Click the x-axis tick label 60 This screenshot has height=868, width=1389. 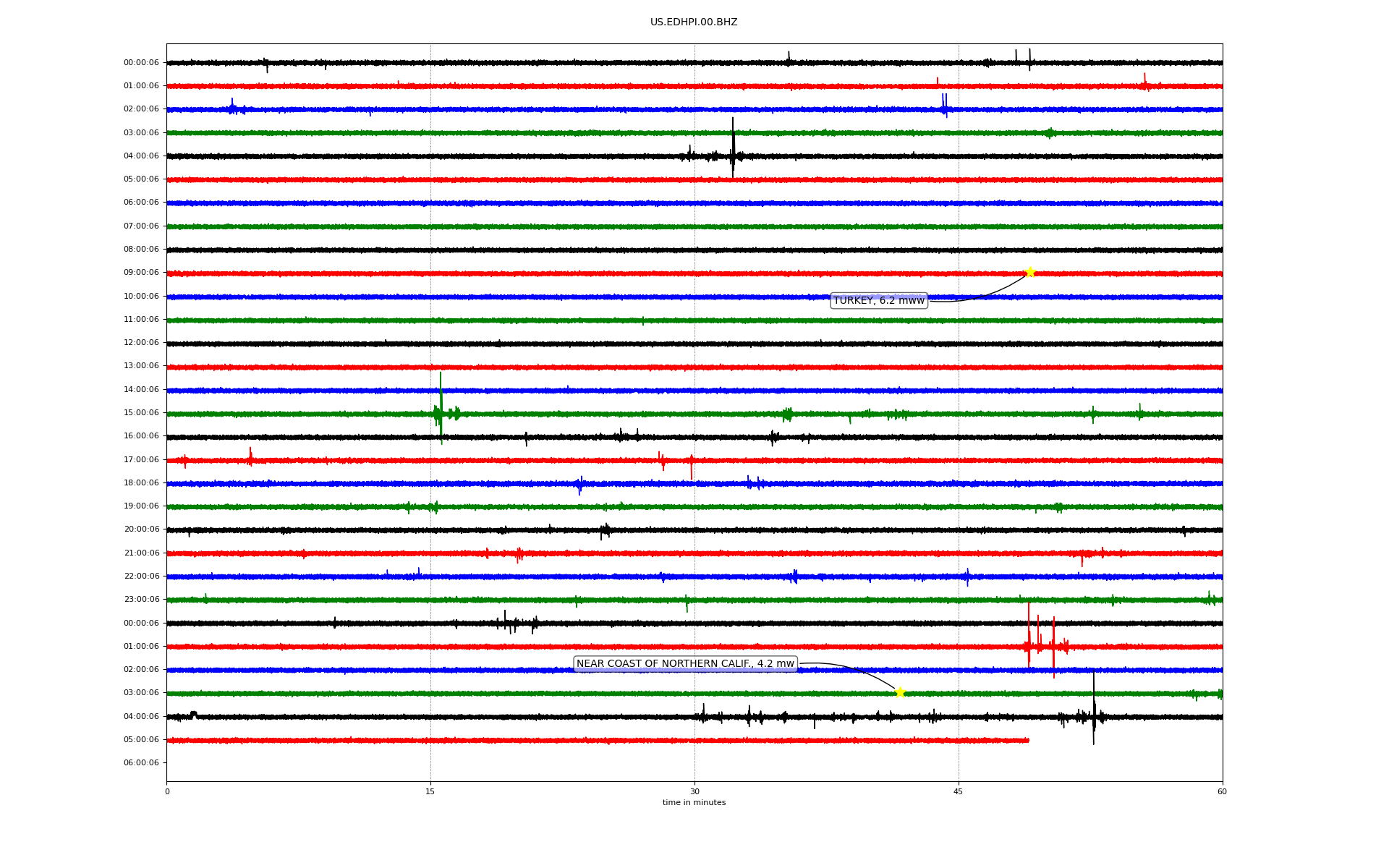pyautogui.click(x=1222, y=791)
